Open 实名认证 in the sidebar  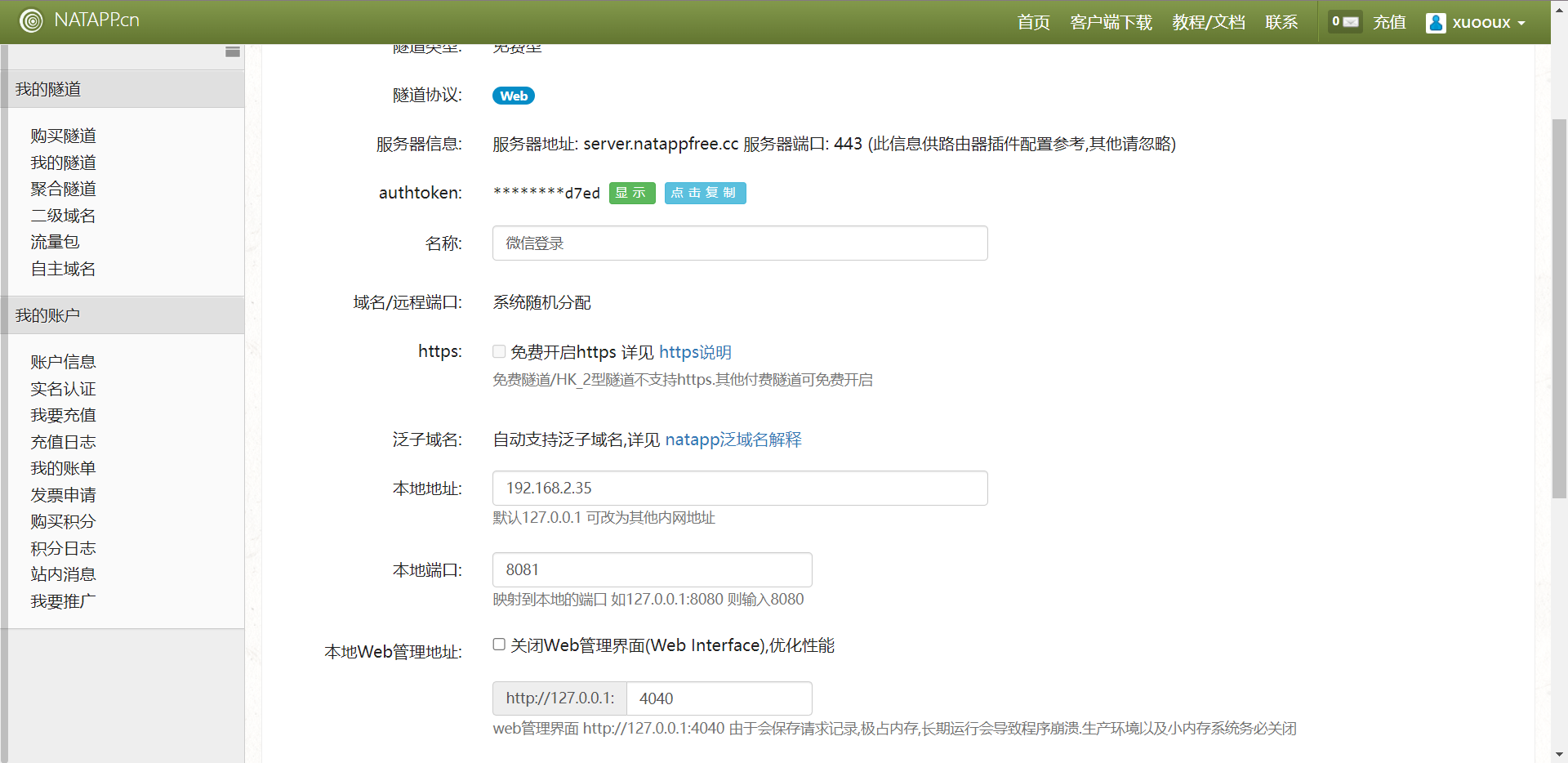64,389
